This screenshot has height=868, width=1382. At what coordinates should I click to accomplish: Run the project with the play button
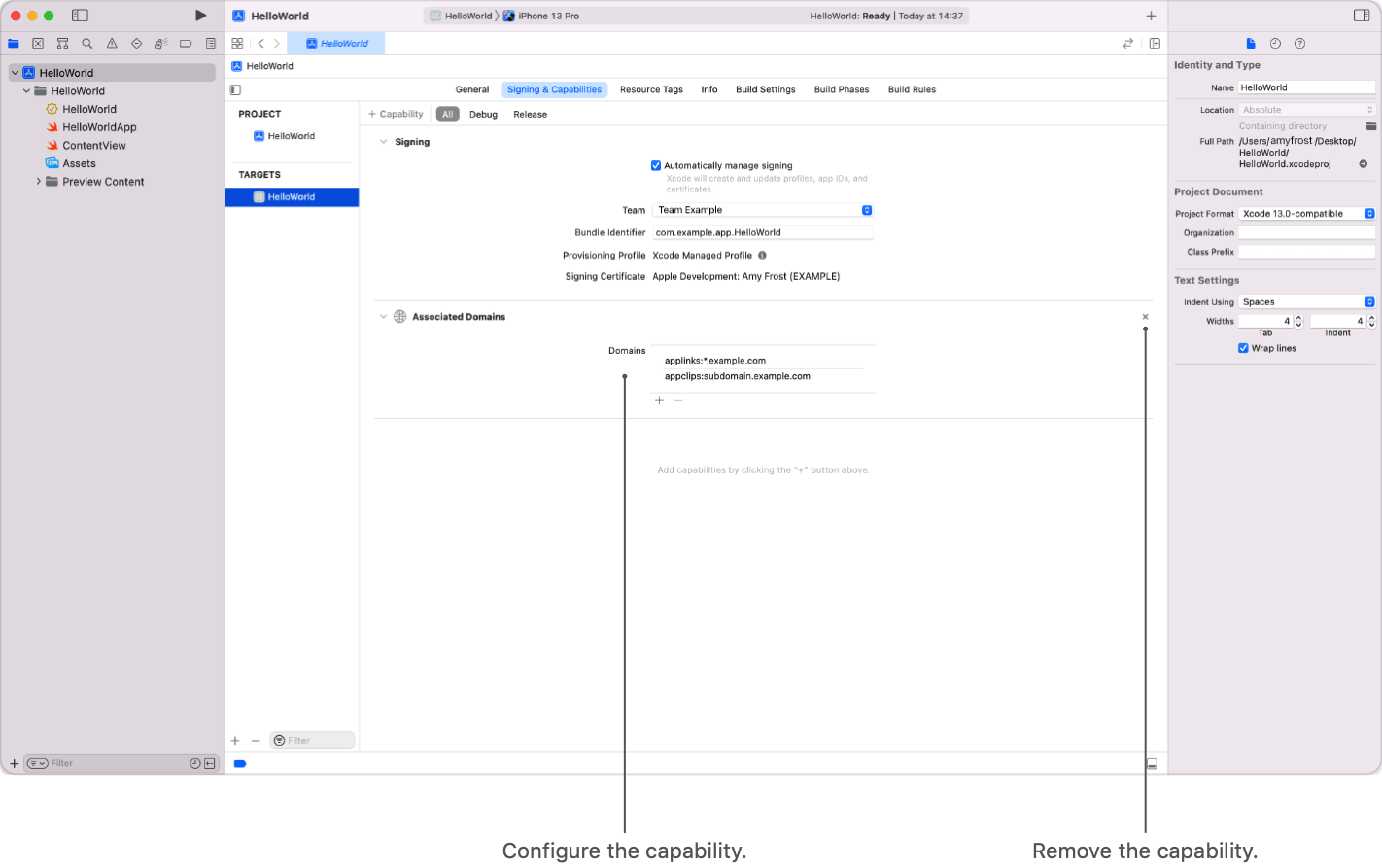(200, 16)
